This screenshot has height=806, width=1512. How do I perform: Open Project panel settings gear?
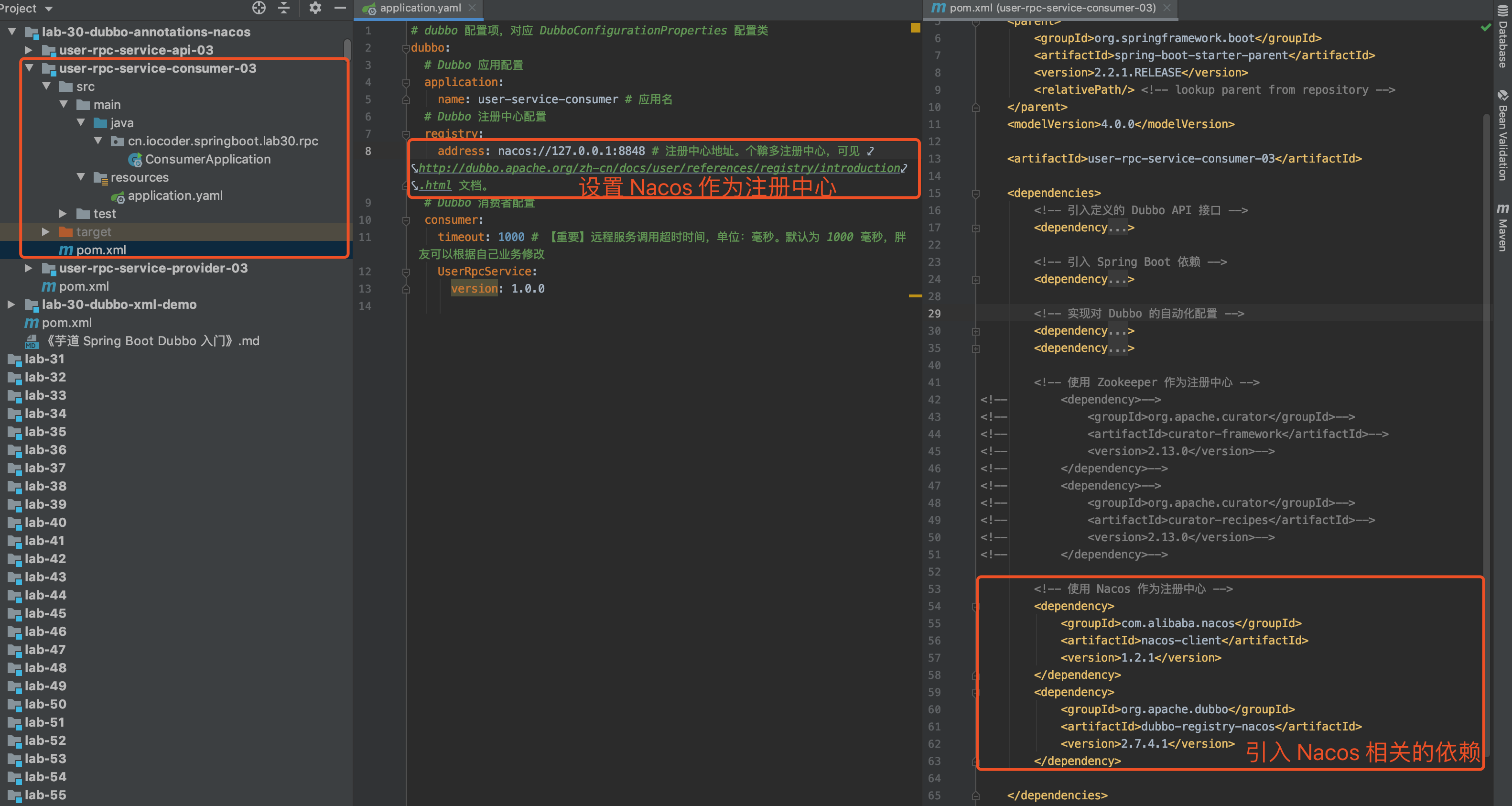tap(315, 8)
